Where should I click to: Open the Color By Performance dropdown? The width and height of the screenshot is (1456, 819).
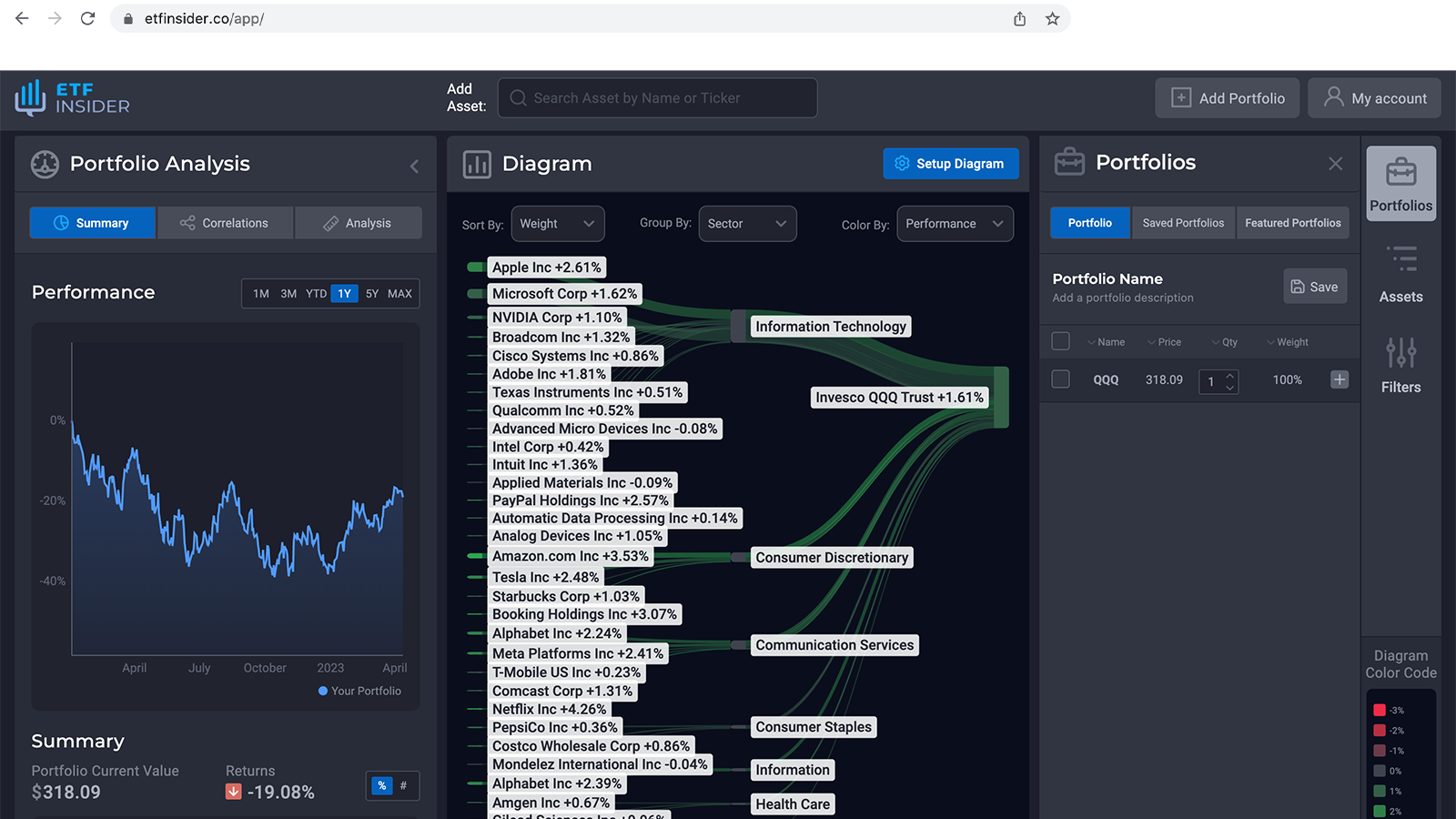[x=954, y=224]
